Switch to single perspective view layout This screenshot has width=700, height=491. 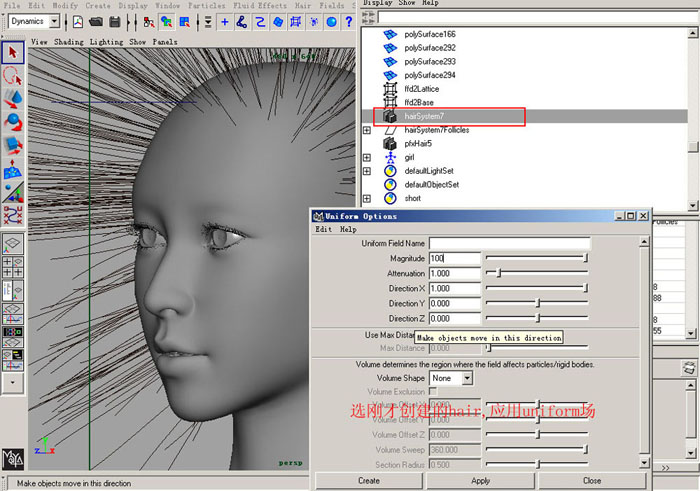pyautogui.click(x=12, y=244)
